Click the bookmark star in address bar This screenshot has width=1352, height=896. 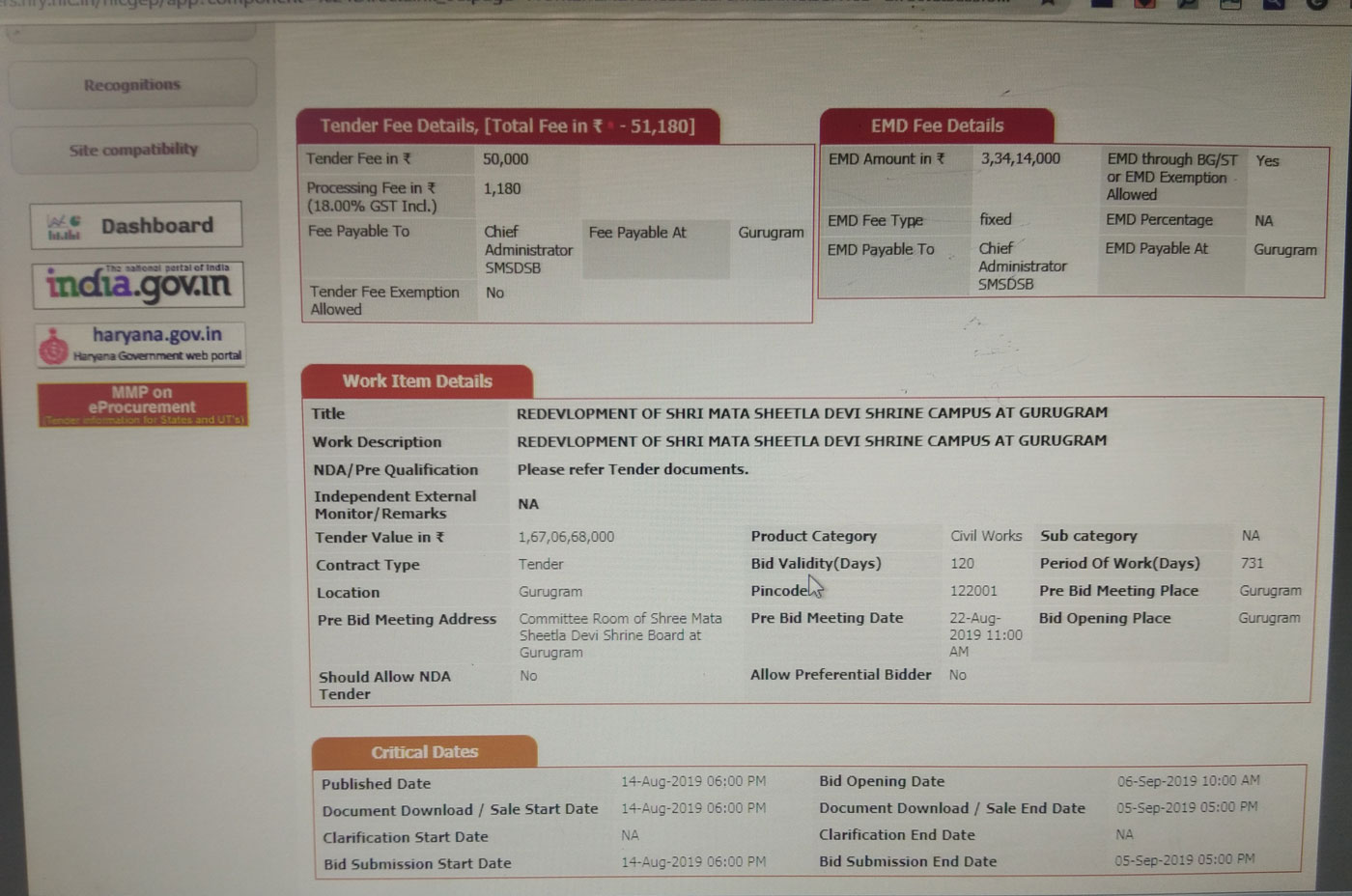[1046, 4]
